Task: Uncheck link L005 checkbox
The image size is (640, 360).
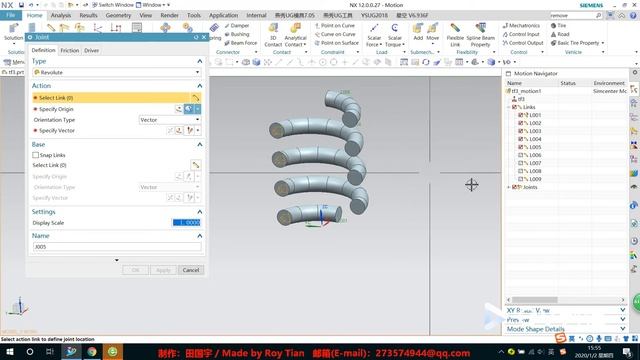Action: pos(521,147)
